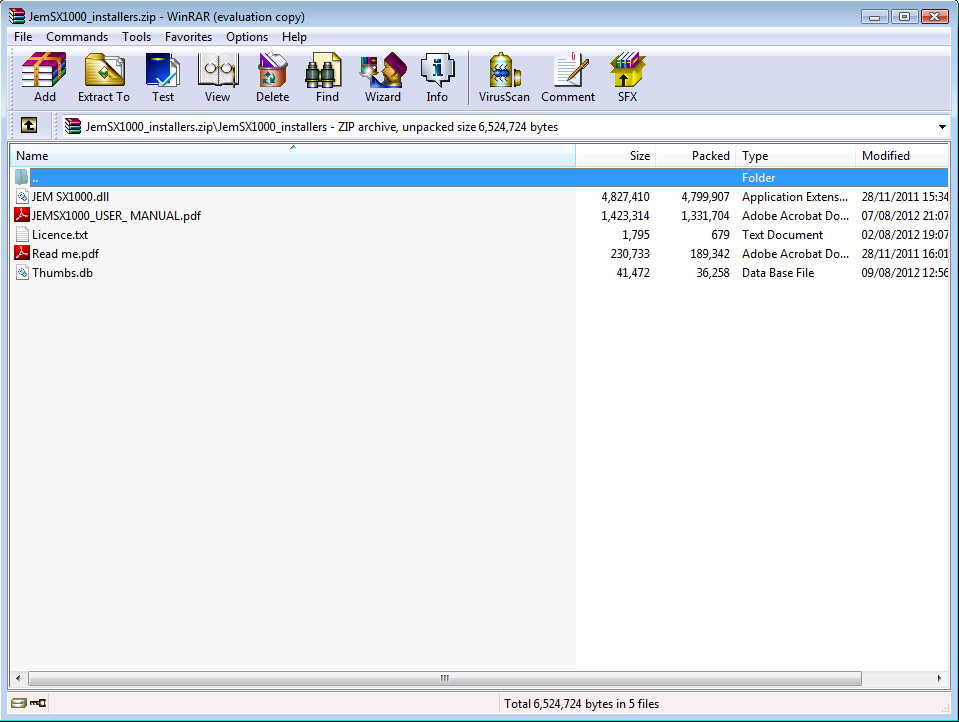Image resolution: width=959 pixels, height=722 pixels.
Task: Click the 41,472 size value
Action: (x=632, y=273)
